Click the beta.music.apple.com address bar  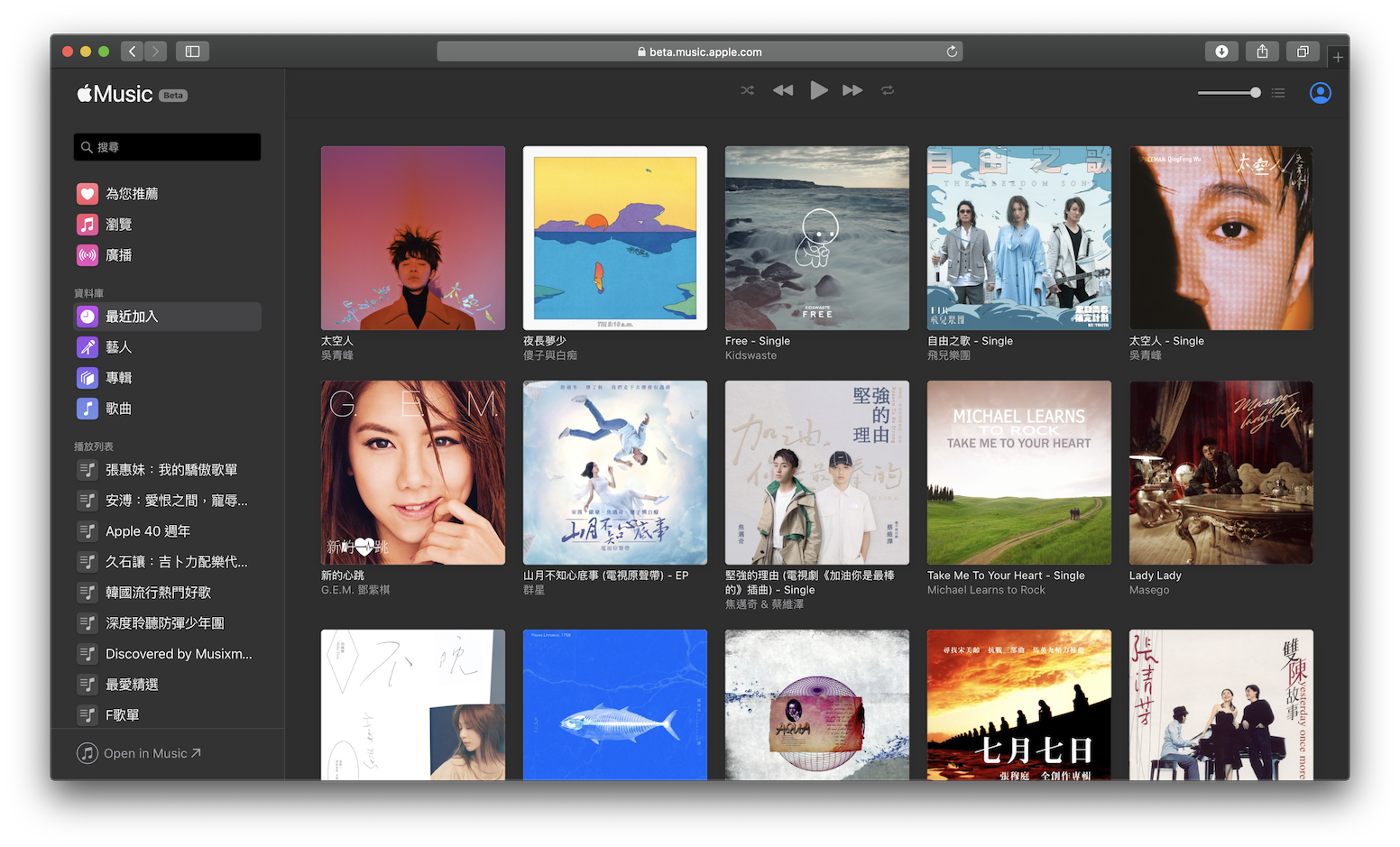click(699, 51)
